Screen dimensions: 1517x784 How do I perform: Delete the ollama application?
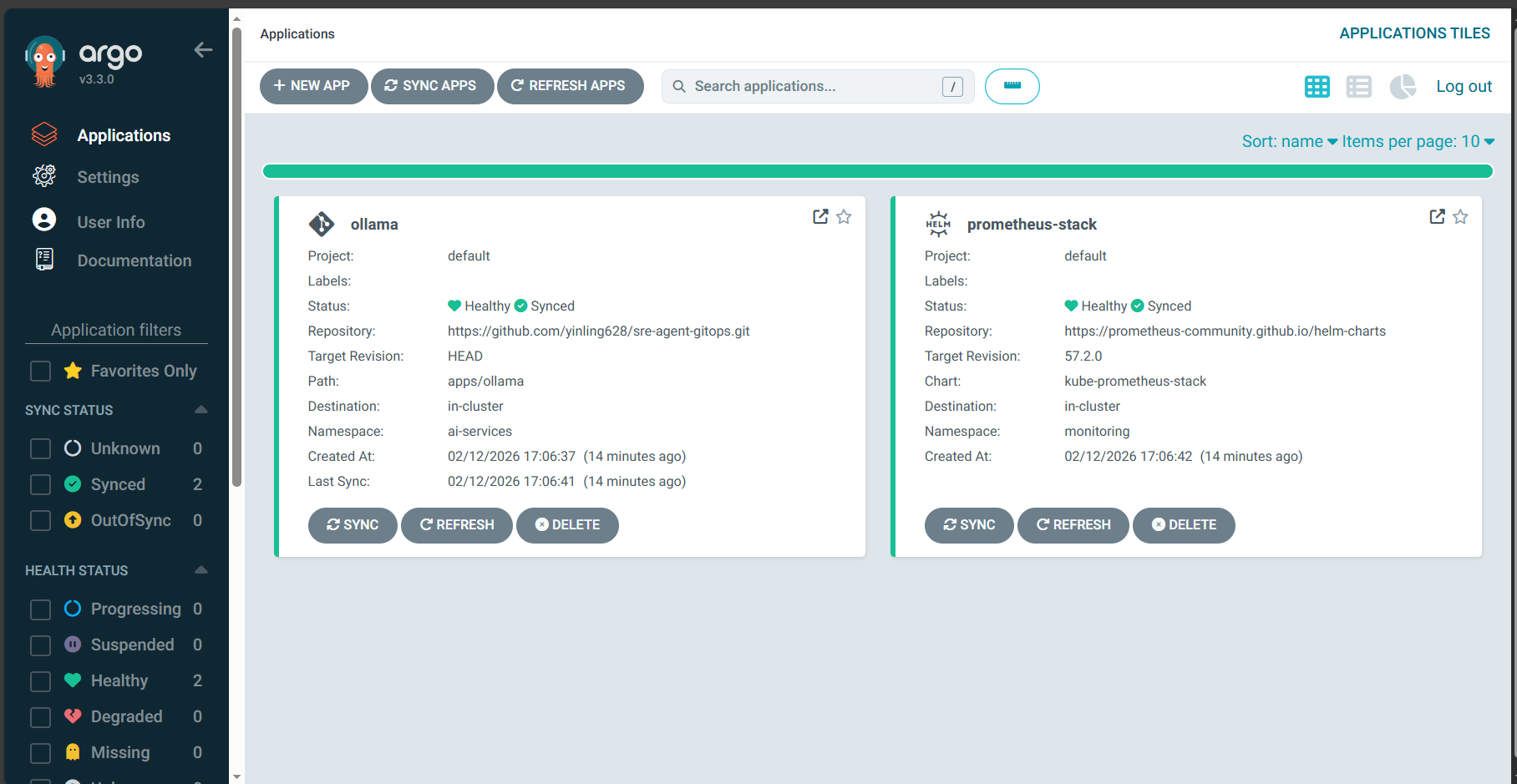(567, 525)
